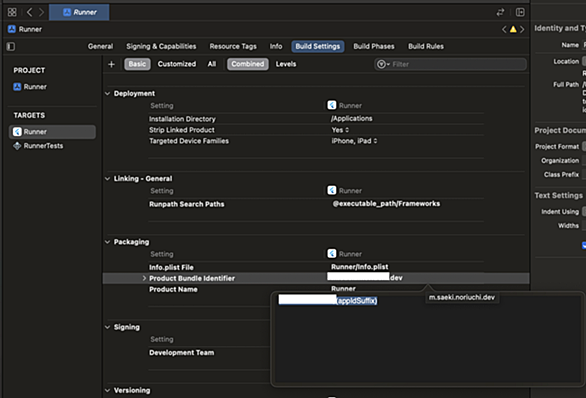This screenshot has height=398, width=586.
Task: Select the Customized filter scope
Action: 177,64
